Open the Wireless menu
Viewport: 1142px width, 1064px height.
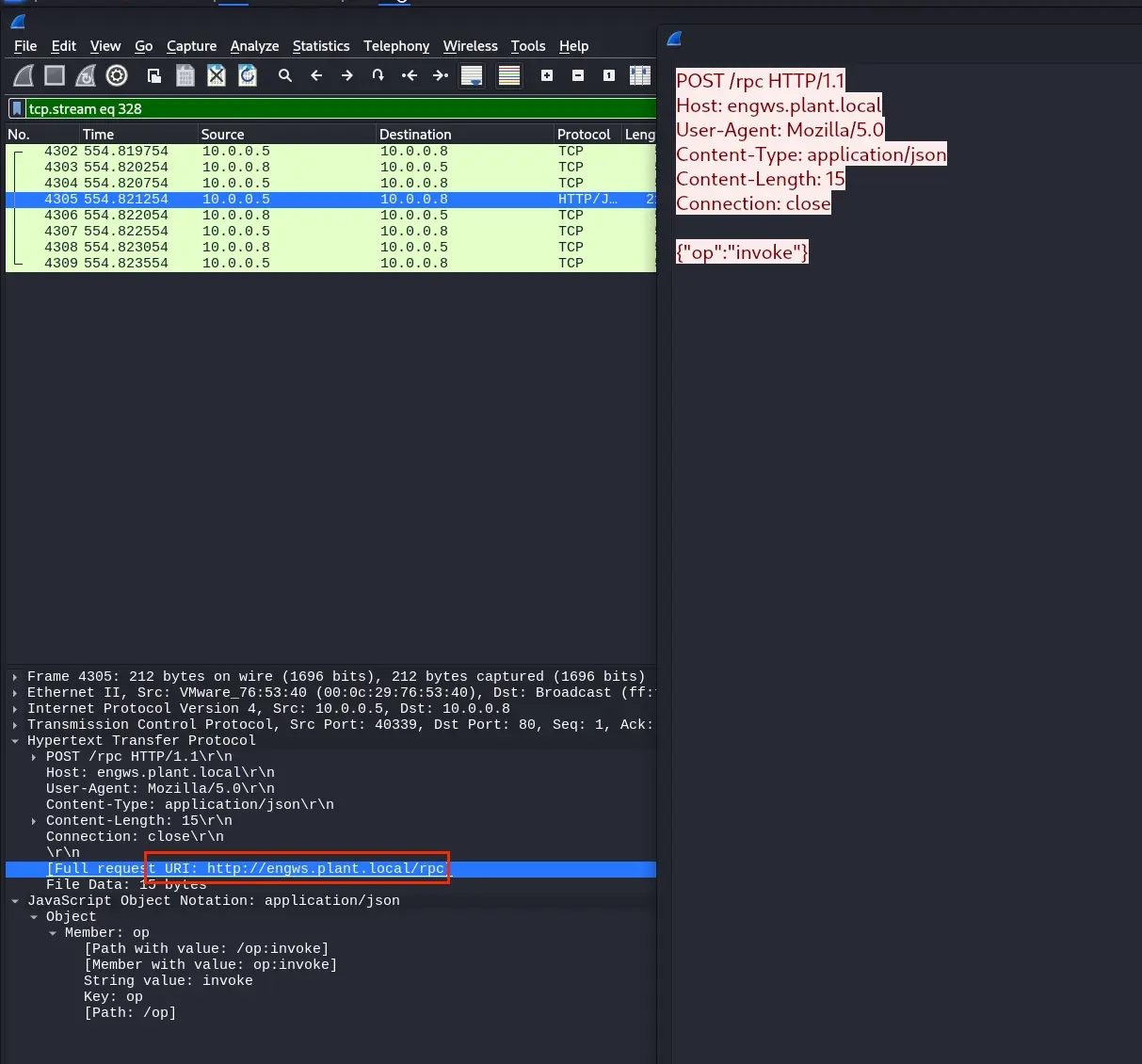pyautogui.click(x=471, y=46)
